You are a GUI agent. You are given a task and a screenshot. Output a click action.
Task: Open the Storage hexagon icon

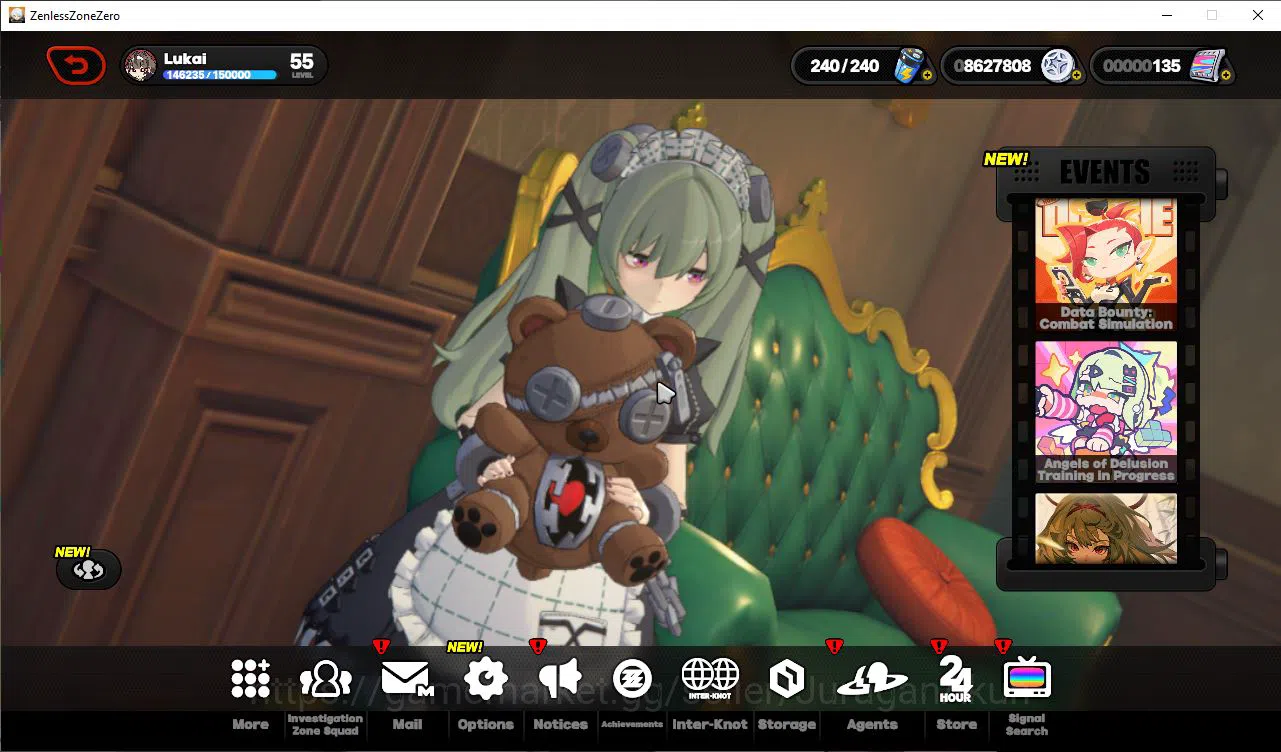787,679
